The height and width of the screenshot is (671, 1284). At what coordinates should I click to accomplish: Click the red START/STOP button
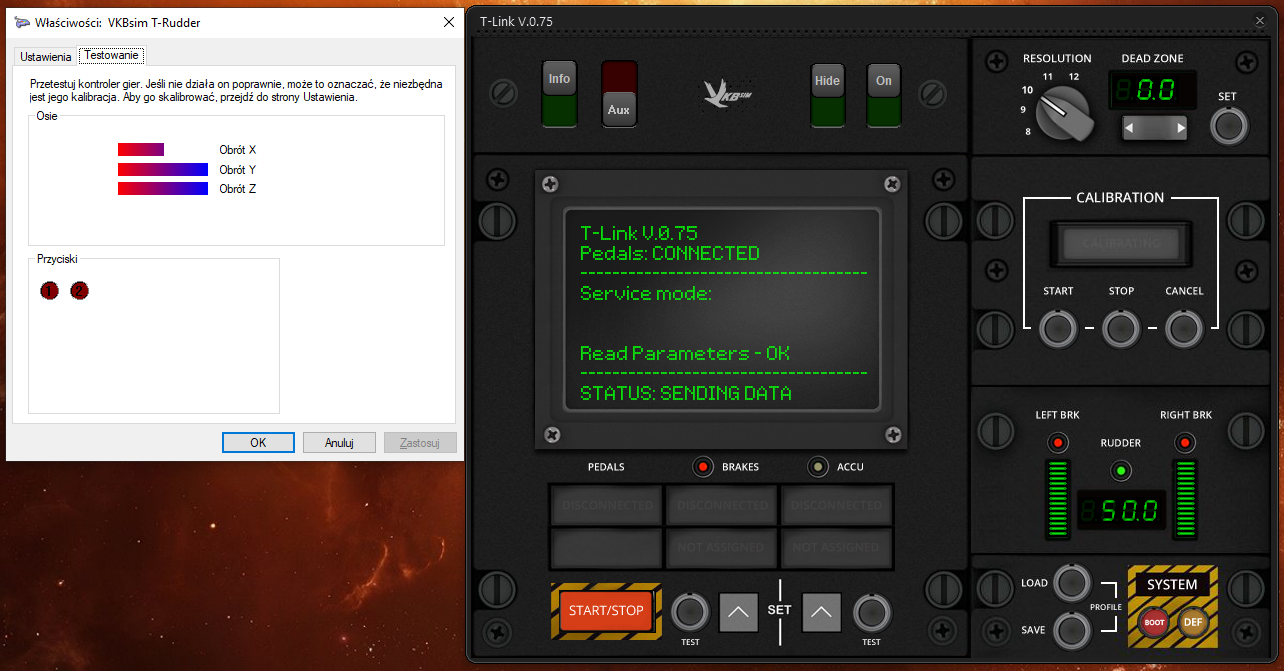point(606,611)
